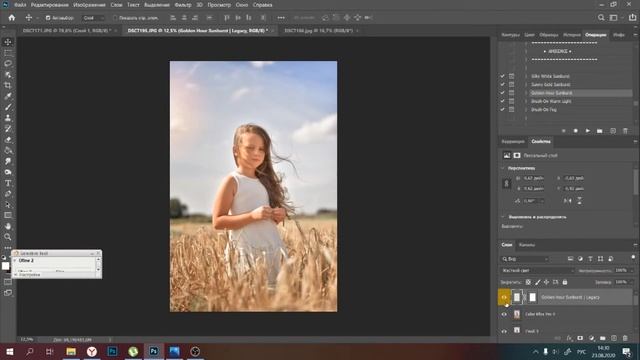The image size is (640, 360).
Task: Delete selected action with trash icon
Action: point(625,131)
